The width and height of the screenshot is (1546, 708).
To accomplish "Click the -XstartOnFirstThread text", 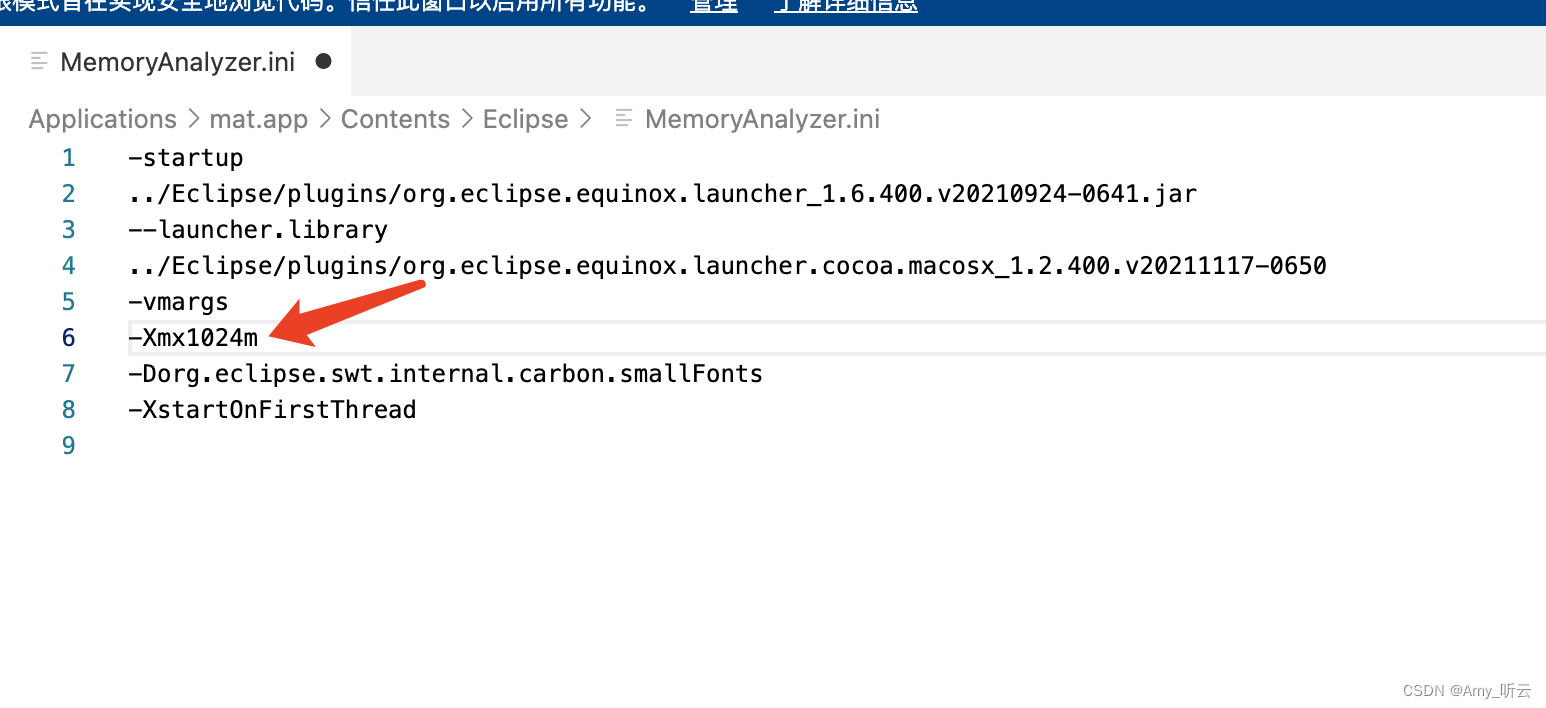I will 272,409.
